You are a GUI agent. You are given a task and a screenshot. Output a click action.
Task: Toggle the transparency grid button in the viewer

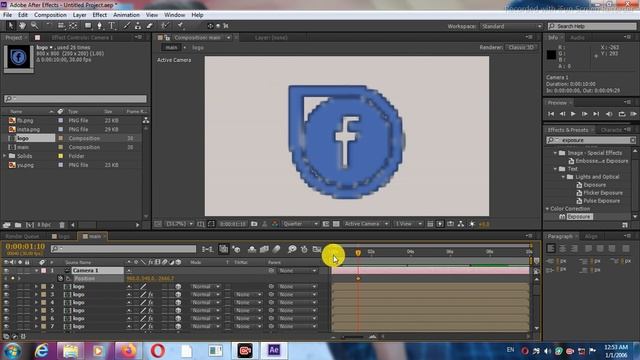point(336,224)
